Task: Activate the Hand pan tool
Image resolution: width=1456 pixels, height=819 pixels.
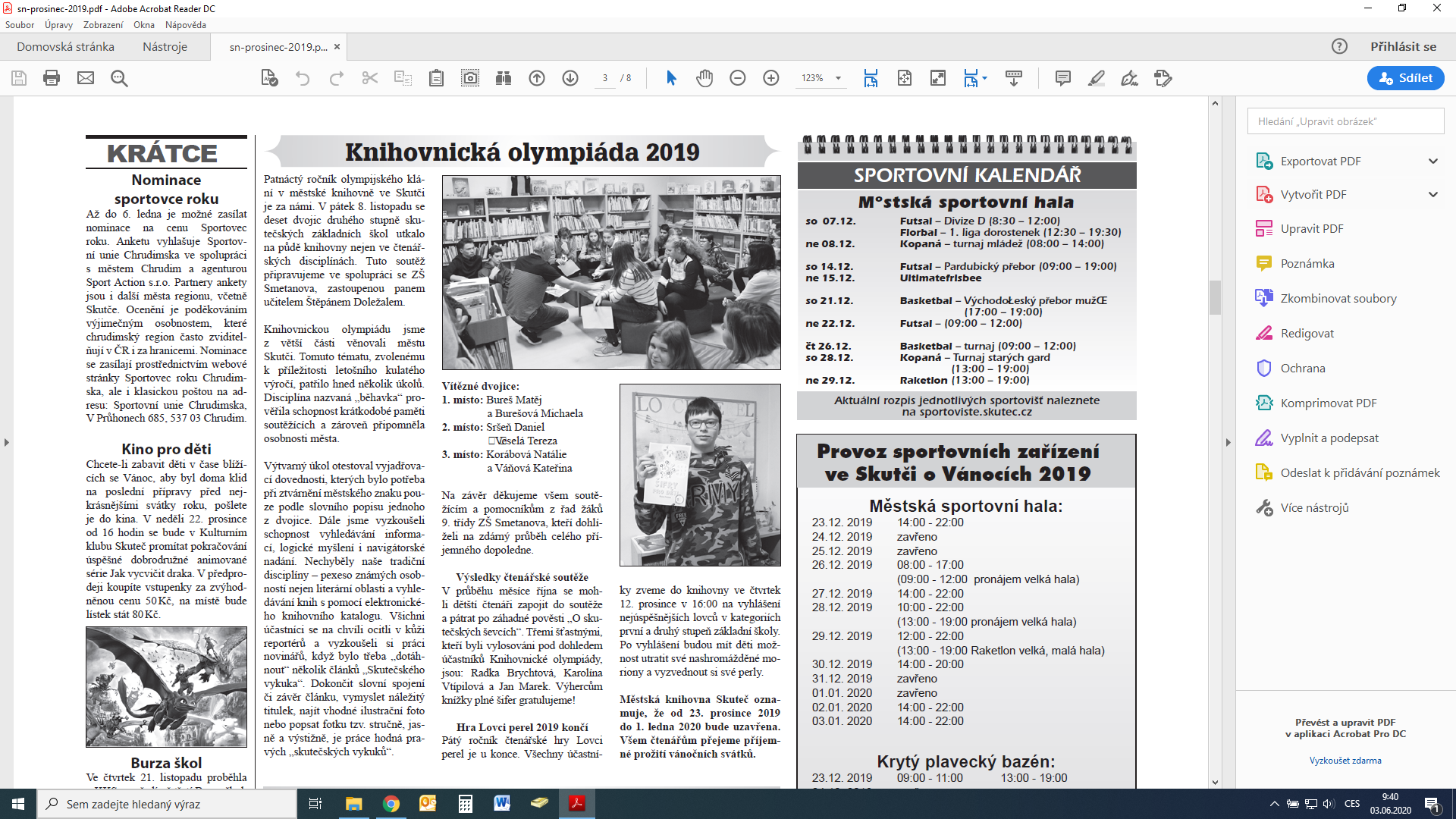Action: pyautogui.click(x=704, y=78)
